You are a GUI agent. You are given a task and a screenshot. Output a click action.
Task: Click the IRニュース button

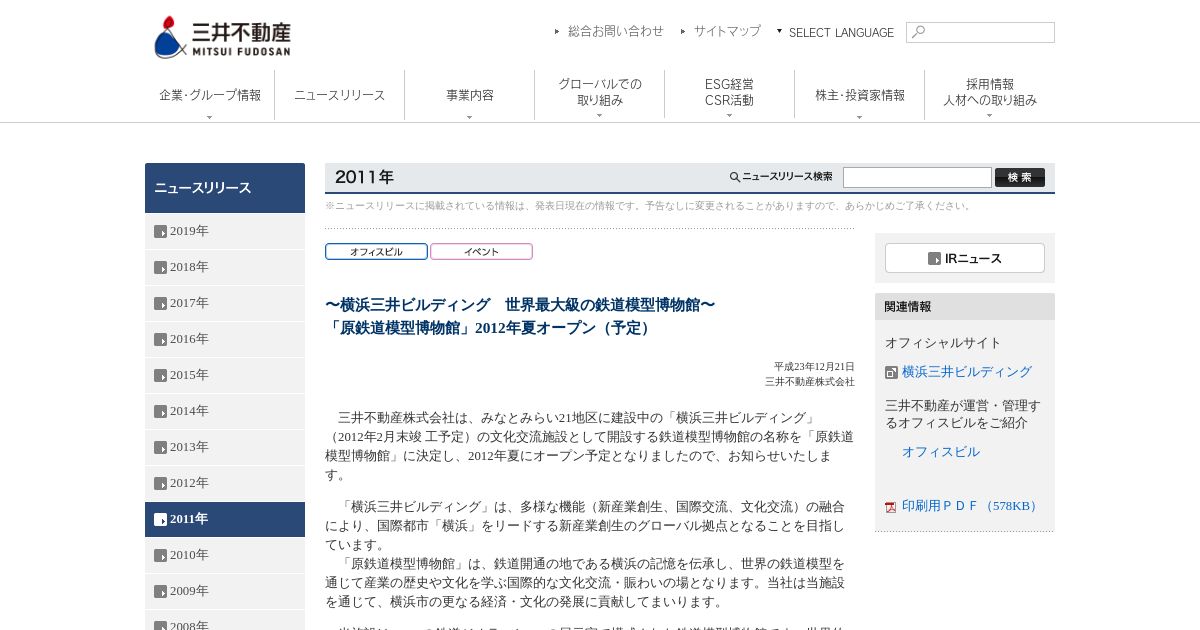965,258
